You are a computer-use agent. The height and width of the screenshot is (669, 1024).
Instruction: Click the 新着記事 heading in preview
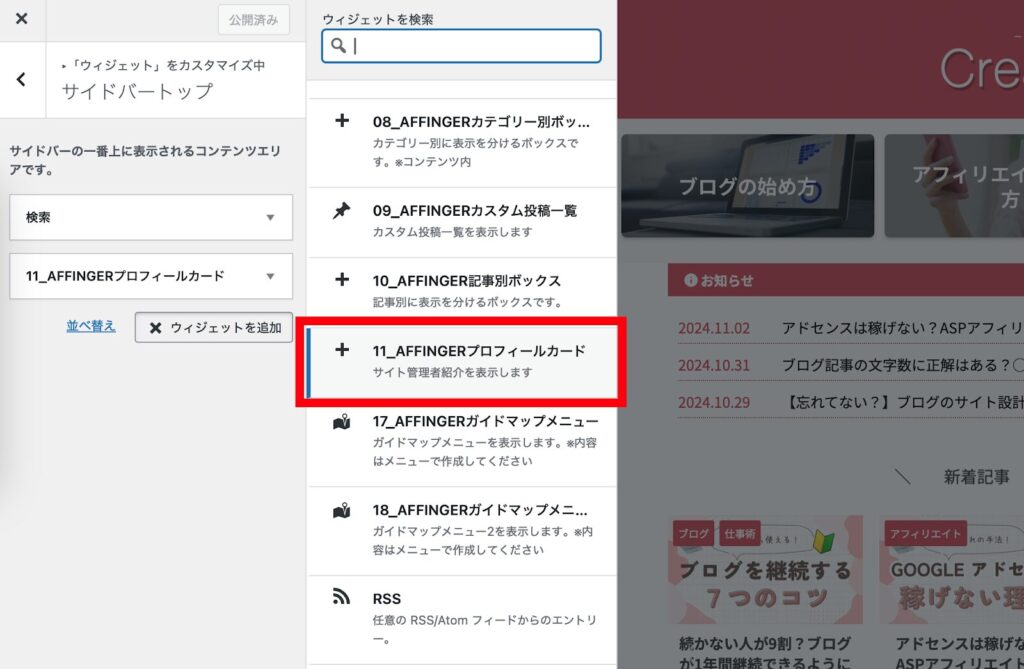pos(976,477)
